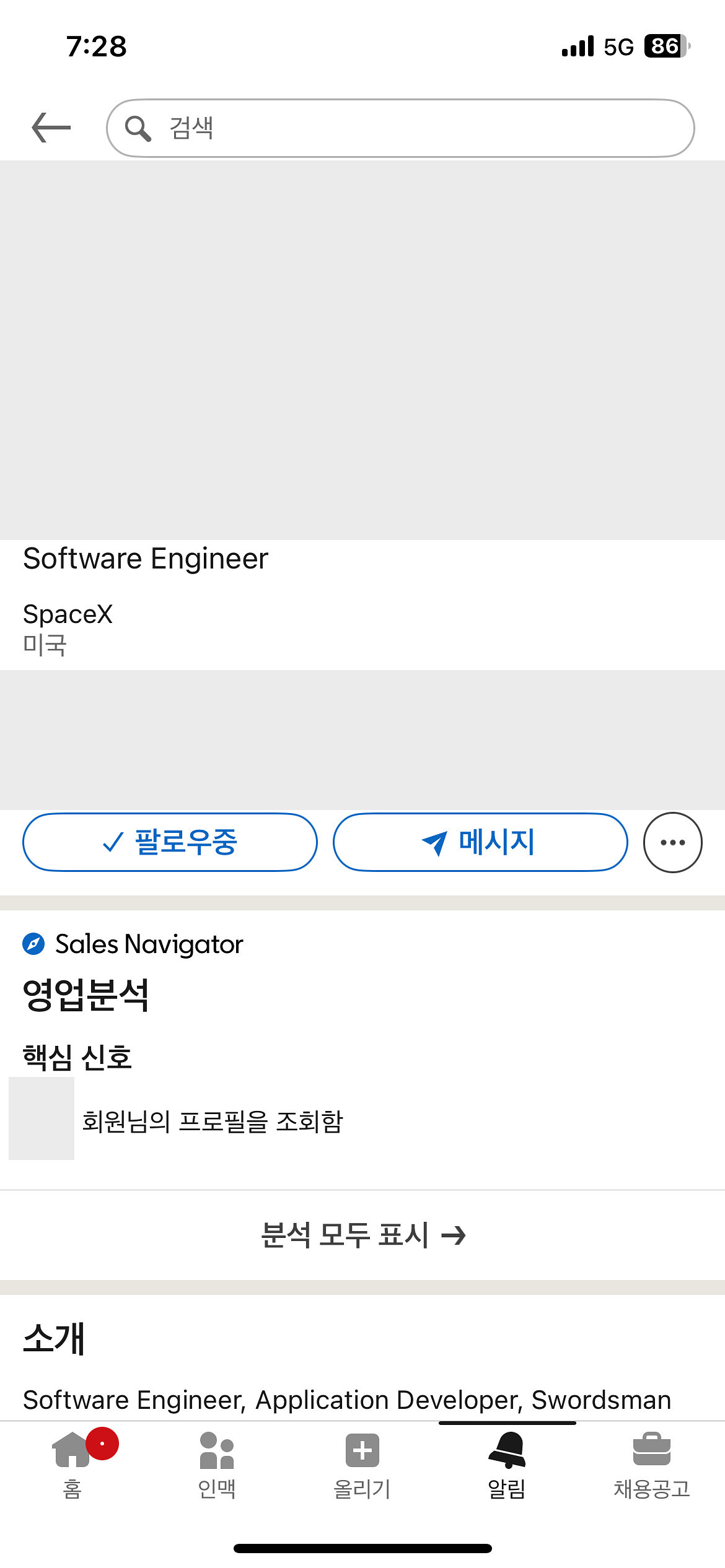Click the search magnifier icon
The width and height of the screenshot is (725, 1568).
point(139,128)
